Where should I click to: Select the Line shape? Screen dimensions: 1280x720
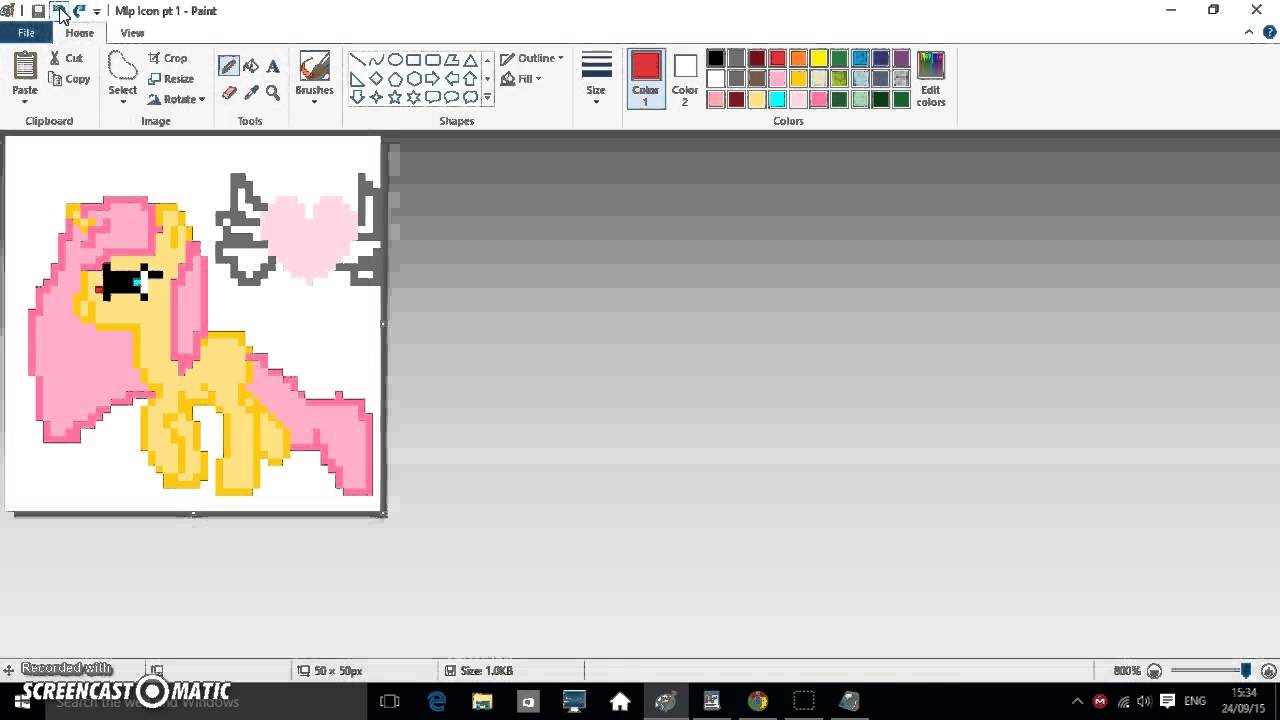click(x=357, y=60)
